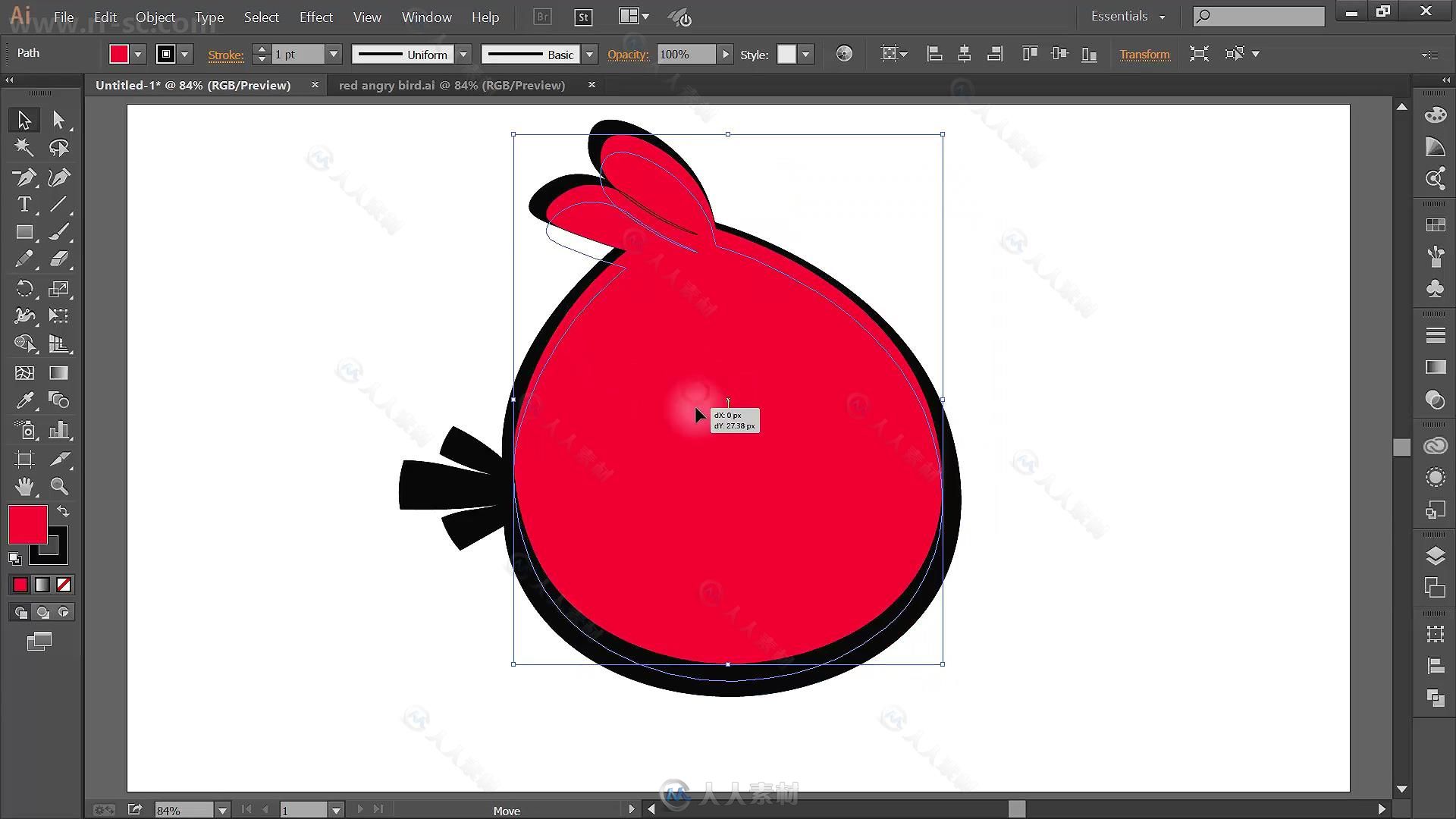The height and width of the screenshot is (819, 1456).
Task: Click the search field at top right
Action: point(1259,16)
